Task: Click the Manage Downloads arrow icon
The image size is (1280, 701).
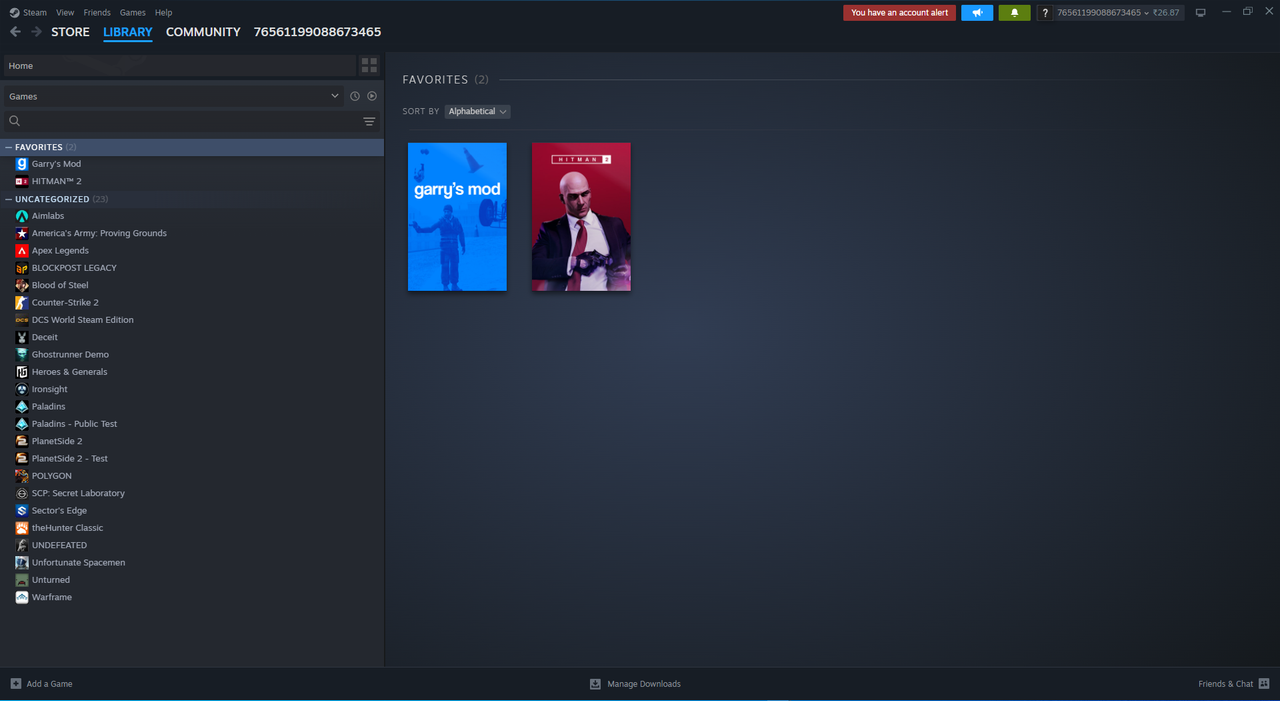Action: coord(595,684)
